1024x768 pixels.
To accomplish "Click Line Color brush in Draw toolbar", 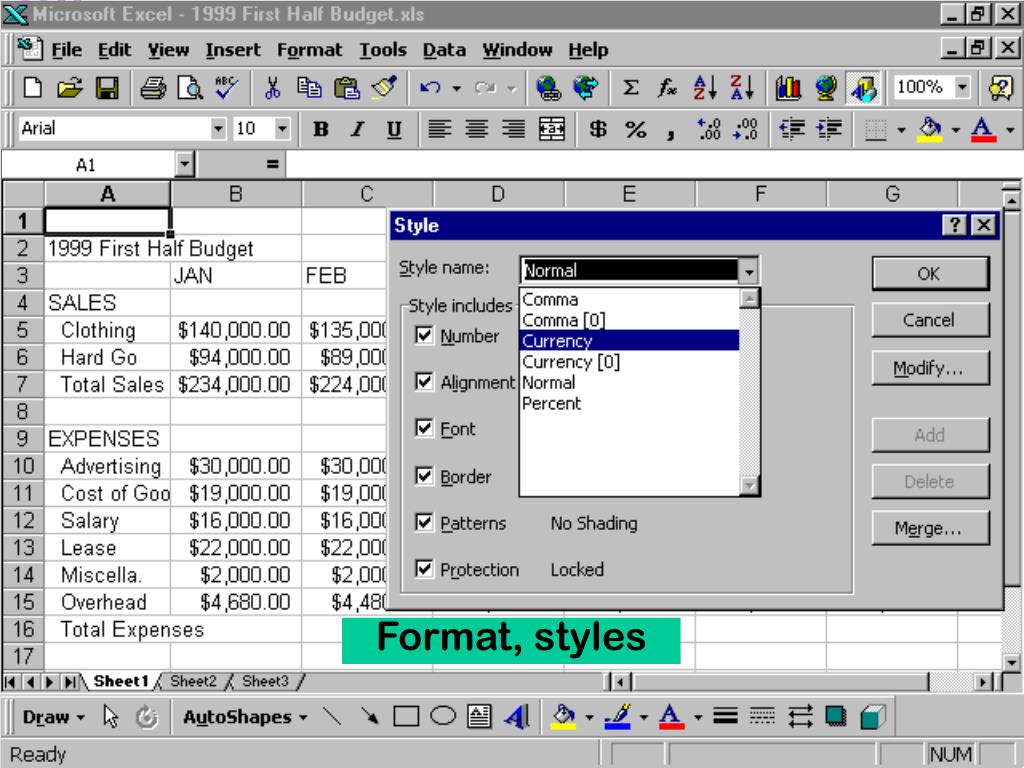I will [x=617, y=716].
